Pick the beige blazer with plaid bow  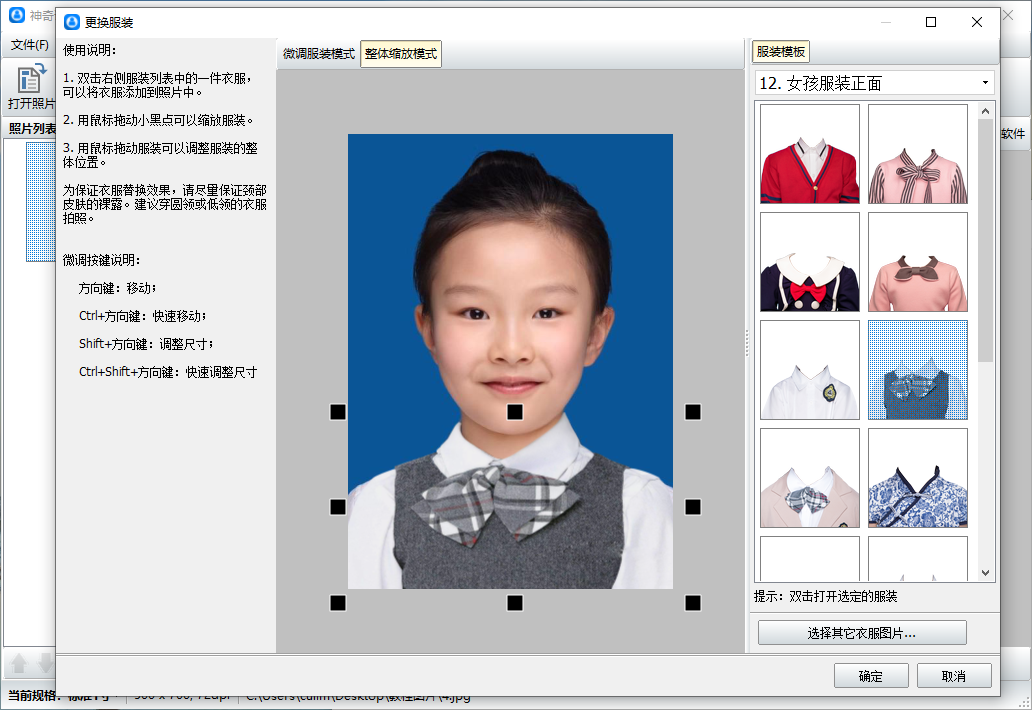point(810,478)
